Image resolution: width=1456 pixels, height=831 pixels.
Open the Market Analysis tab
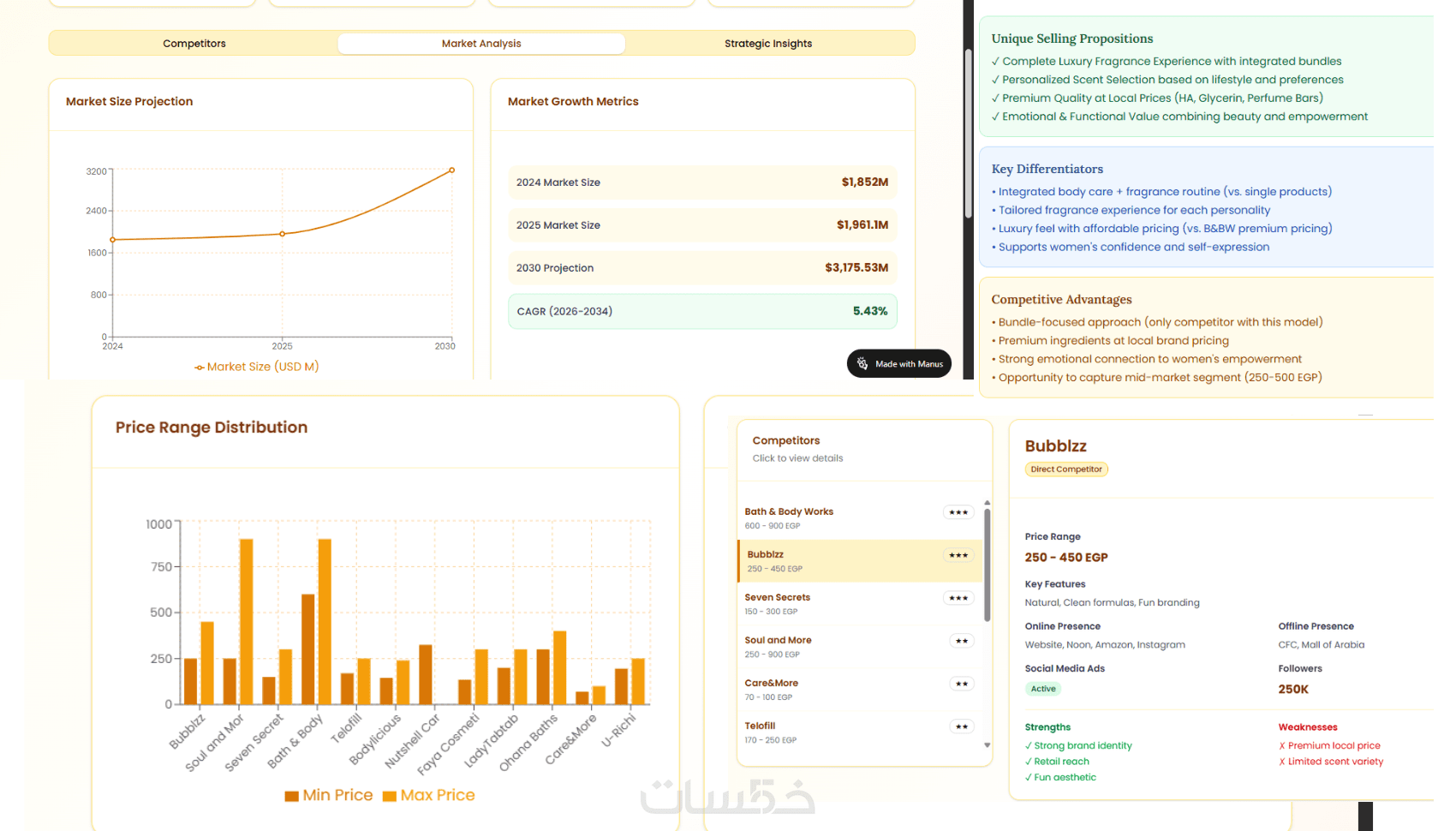tap(481, 44)
